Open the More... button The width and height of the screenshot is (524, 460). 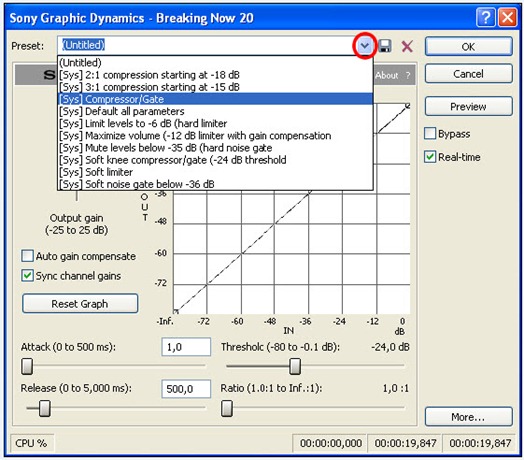(468, 417)
